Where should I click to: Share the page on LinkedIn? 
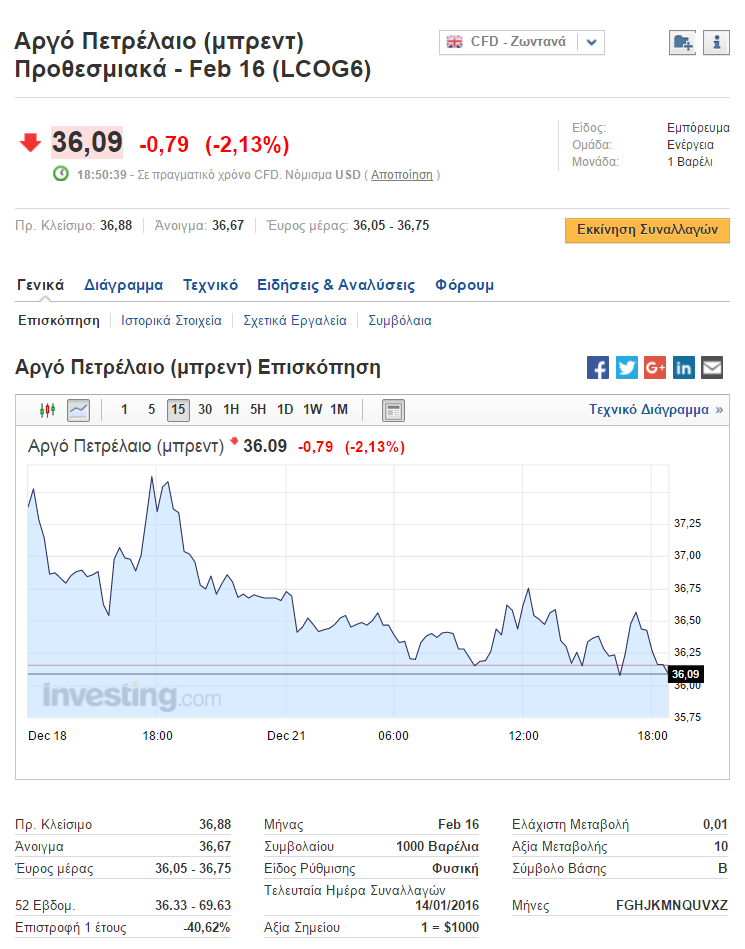(684, 368)
